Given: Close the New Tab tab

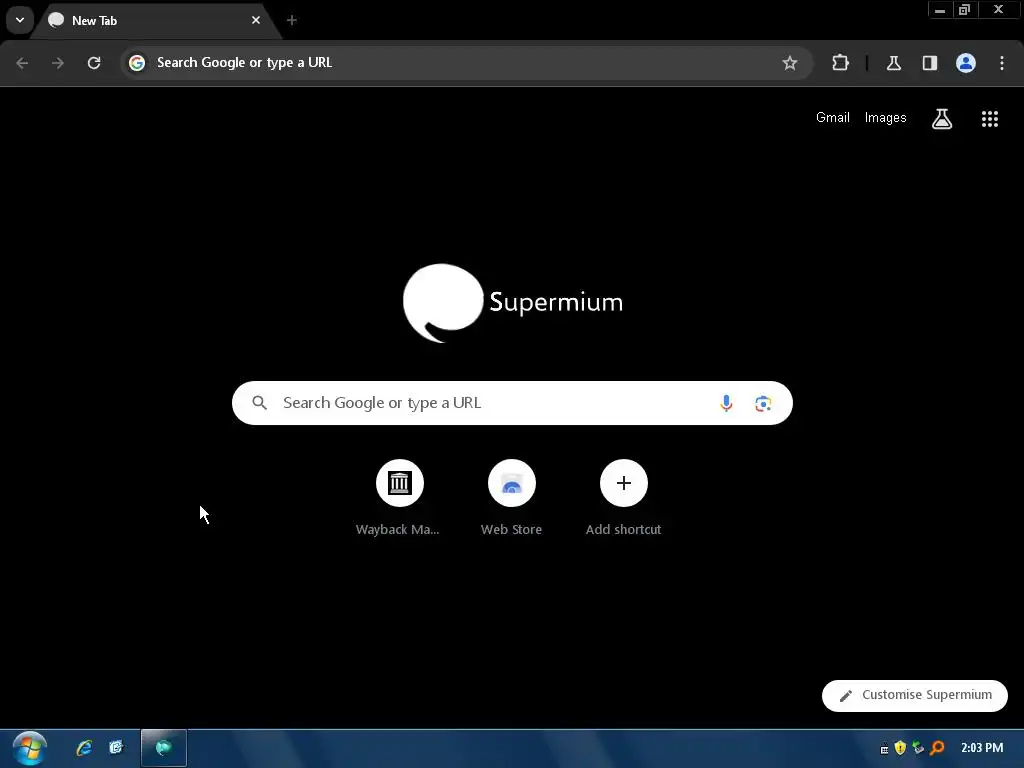Looking at the screenshot, I should click(255, 20).
